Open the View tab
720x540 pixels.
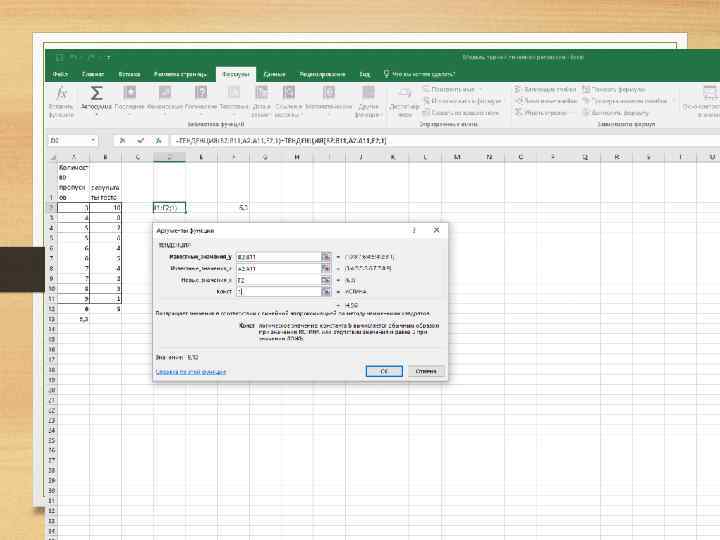(x=365, y=74)
